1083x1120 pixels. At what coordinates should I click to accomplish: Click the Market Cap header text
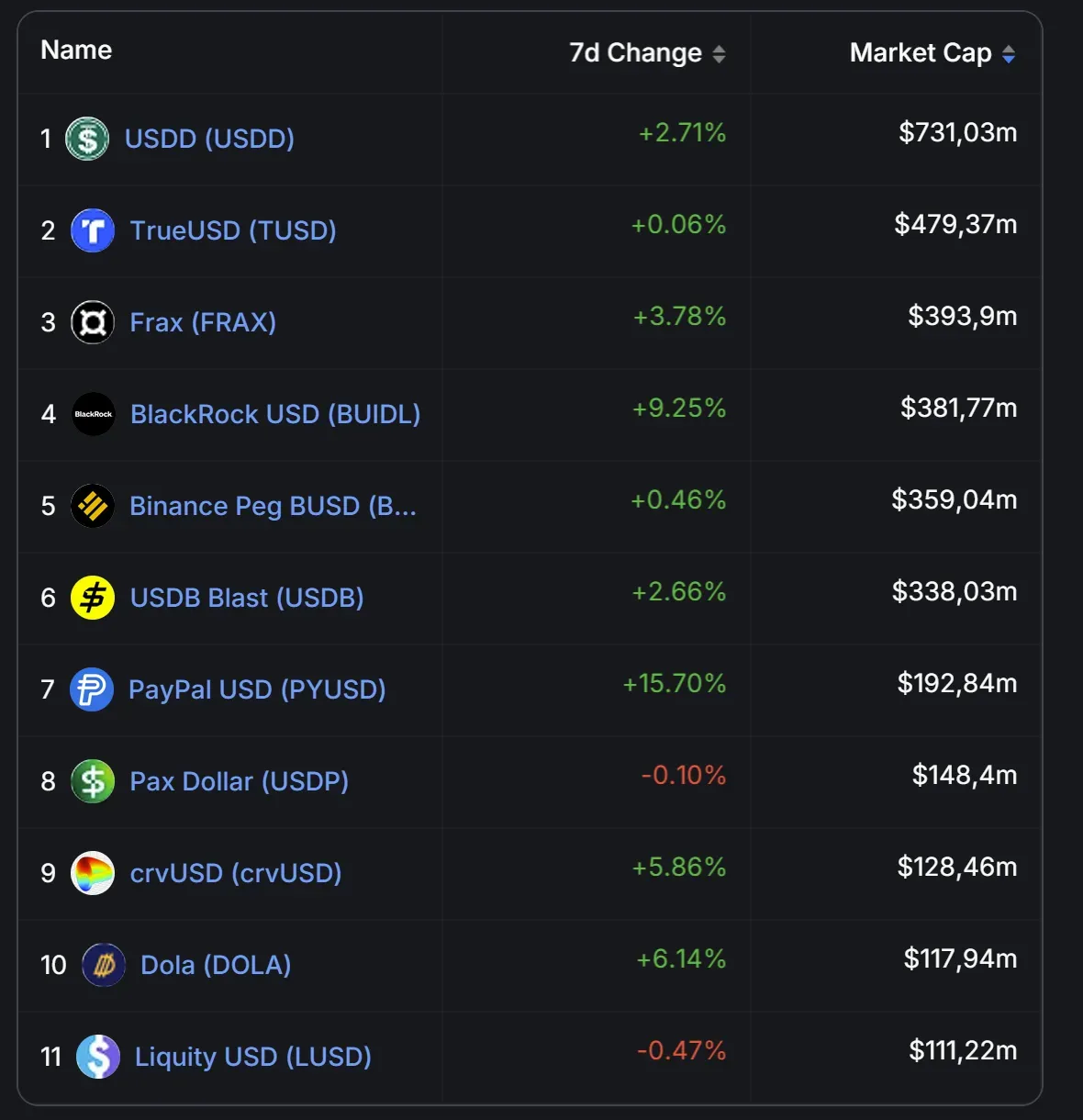pos(921,53)
